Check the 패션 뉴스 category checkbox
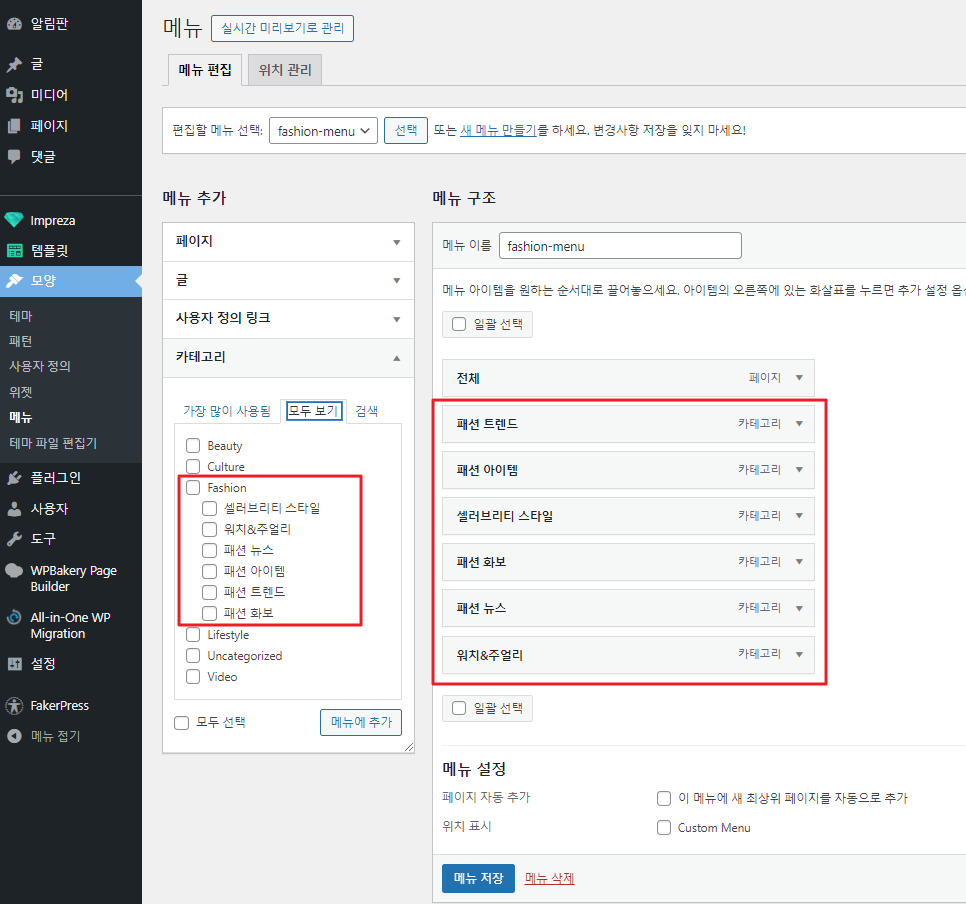Viewport: 966px width, 904px height. click(209, 550)
